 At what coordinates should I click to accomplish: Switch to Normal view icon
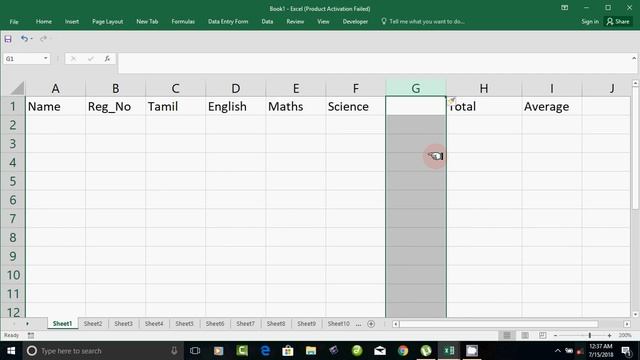(507, 335)
